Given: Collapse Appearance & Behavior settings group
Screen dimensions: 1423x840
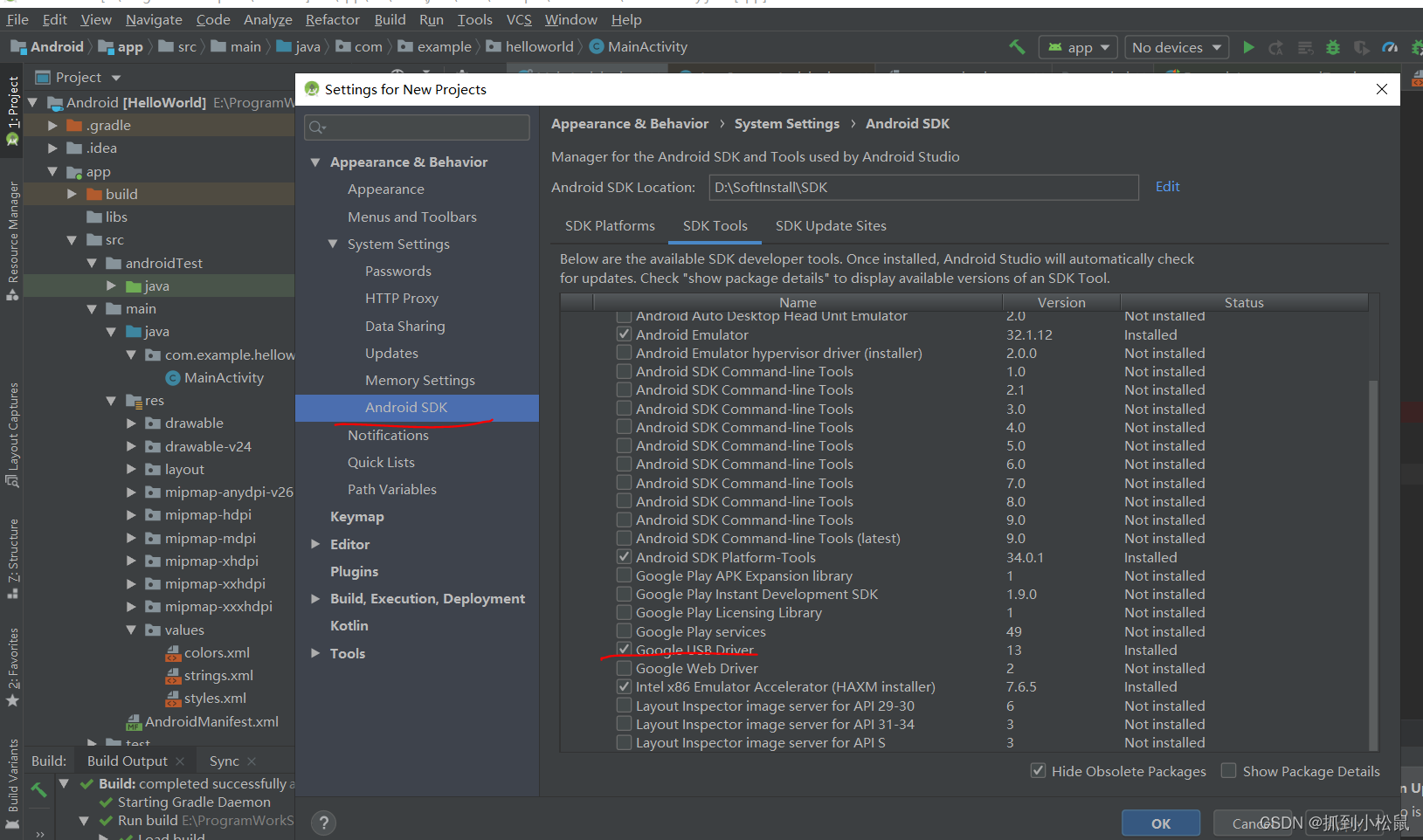Looking at the screenshot, I should tap(315, 162).
